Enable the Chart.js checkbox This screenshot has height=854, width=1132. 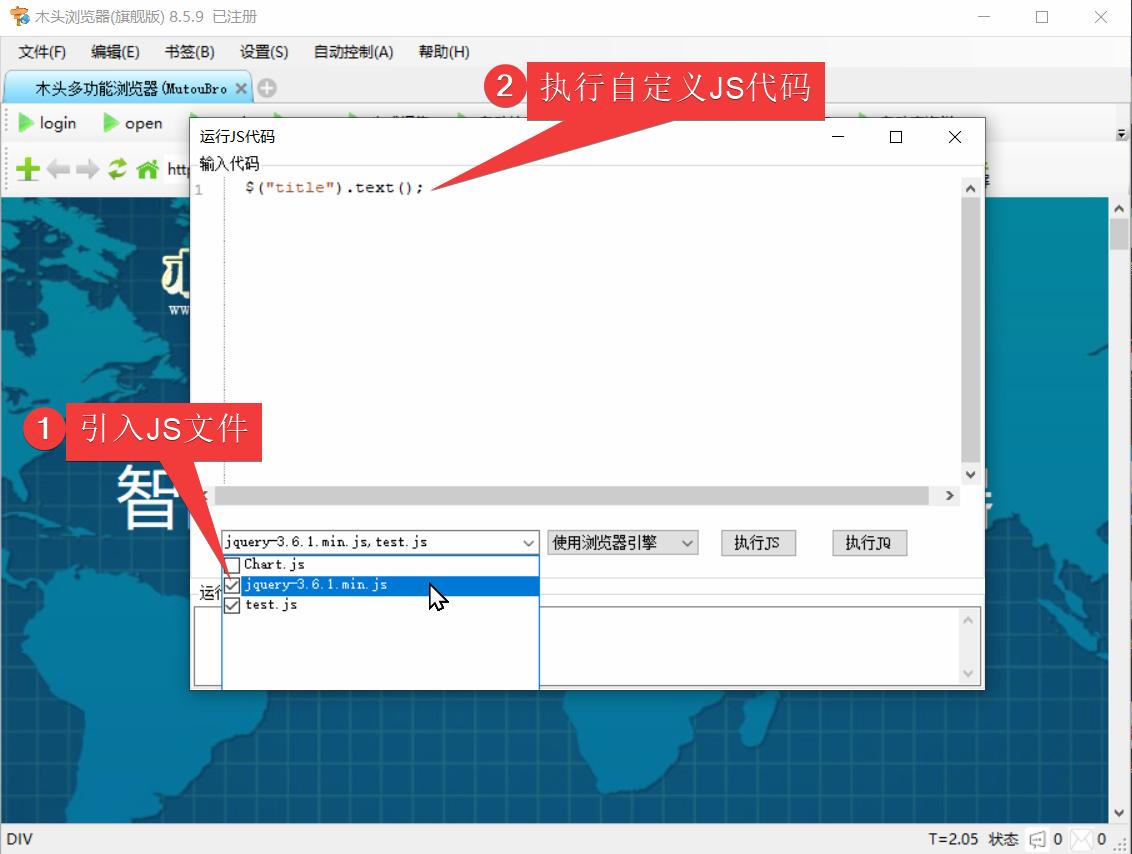[232, 564]
